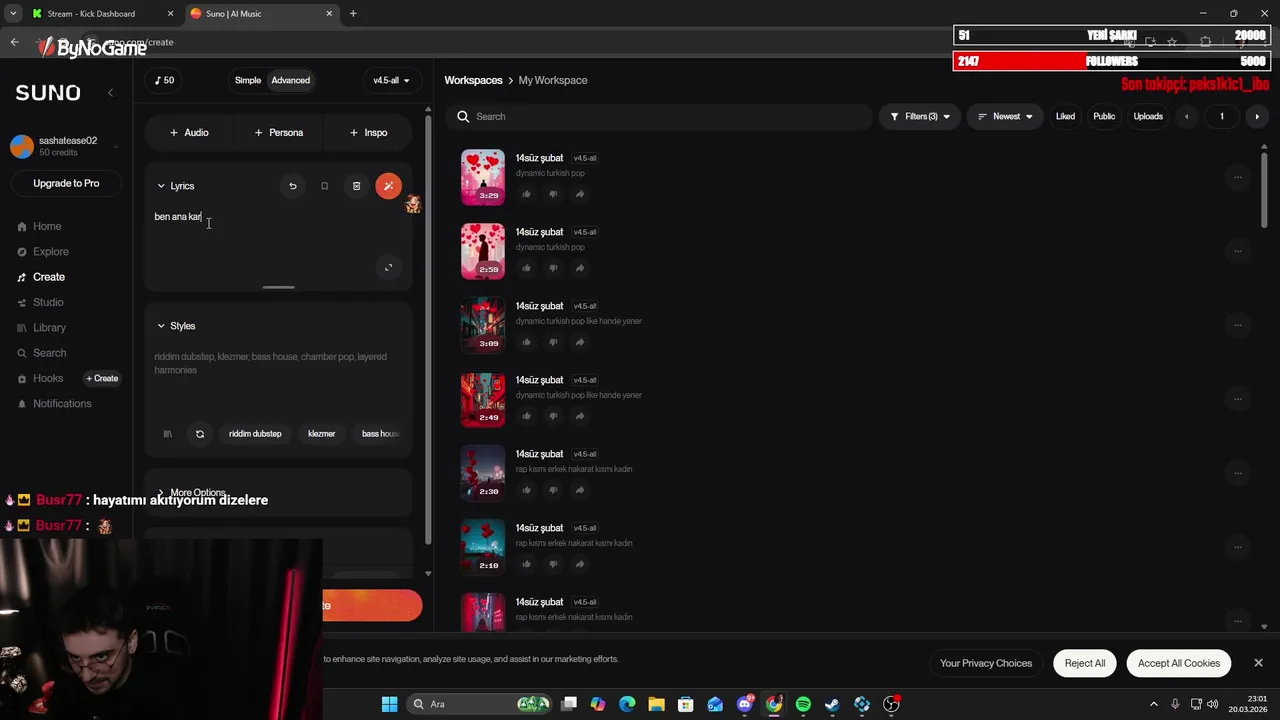Screen dimensions: 1280x720
Task: Dislike the 3:29 song 14süz şubat
Action: click(553, 194)
